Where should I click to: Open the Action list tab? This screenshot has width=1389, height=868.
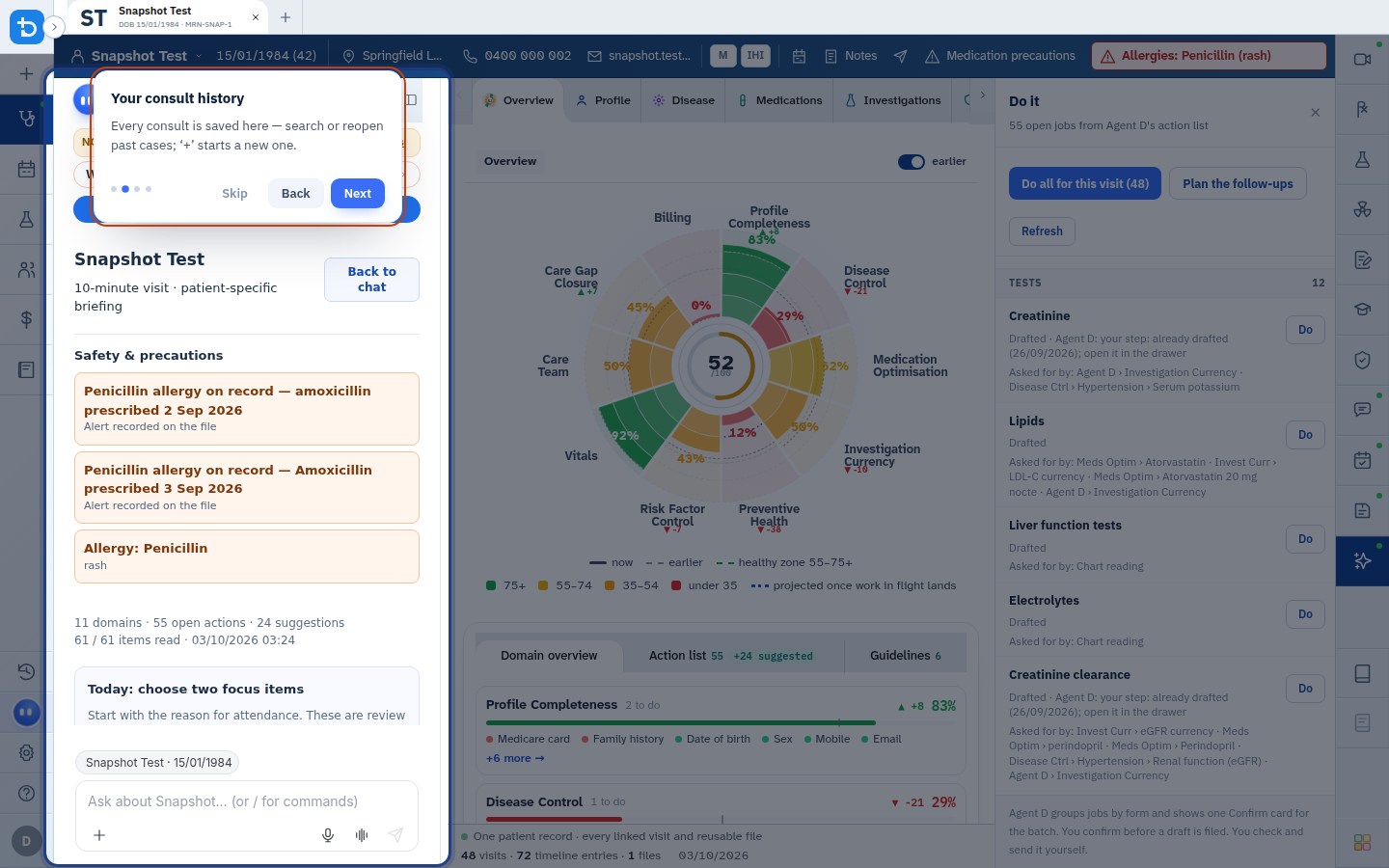pos(731,656)
